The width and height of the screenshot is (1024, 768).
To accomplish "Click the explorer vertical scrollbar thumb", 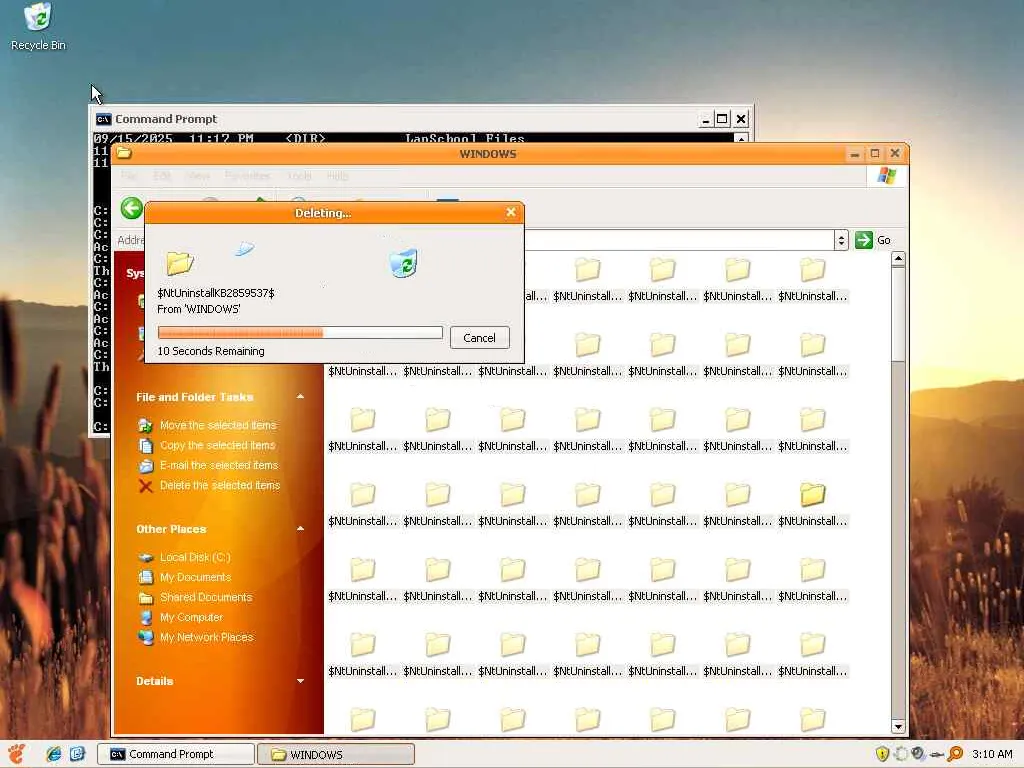I will [x=898, y=313].
